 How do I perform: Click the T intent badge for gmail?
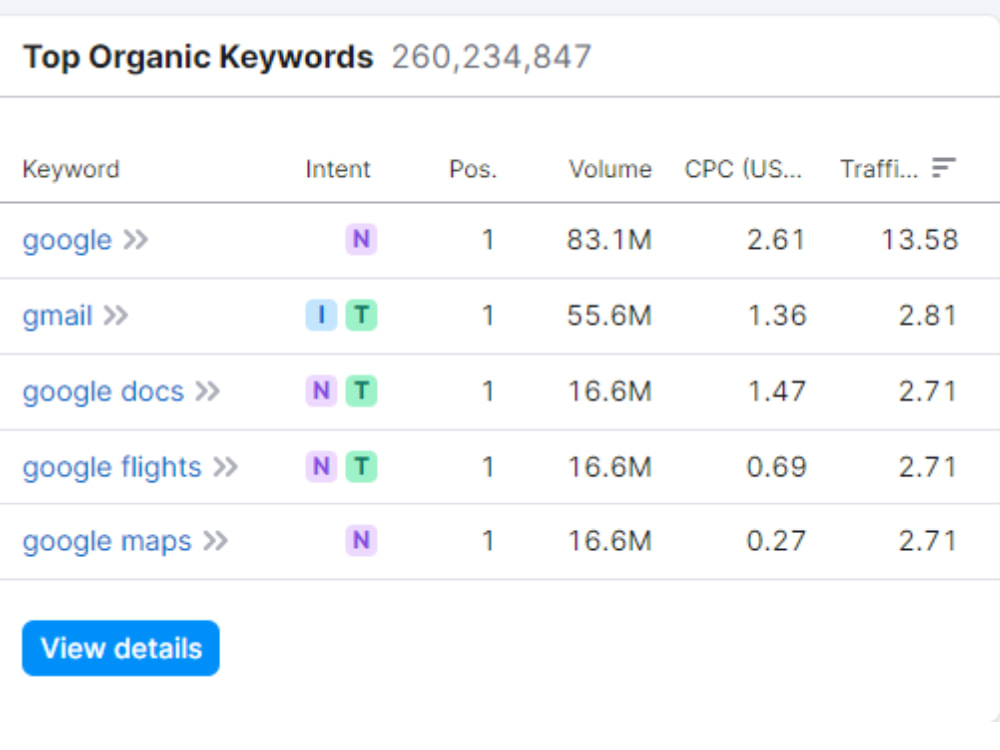coord(361,315)
